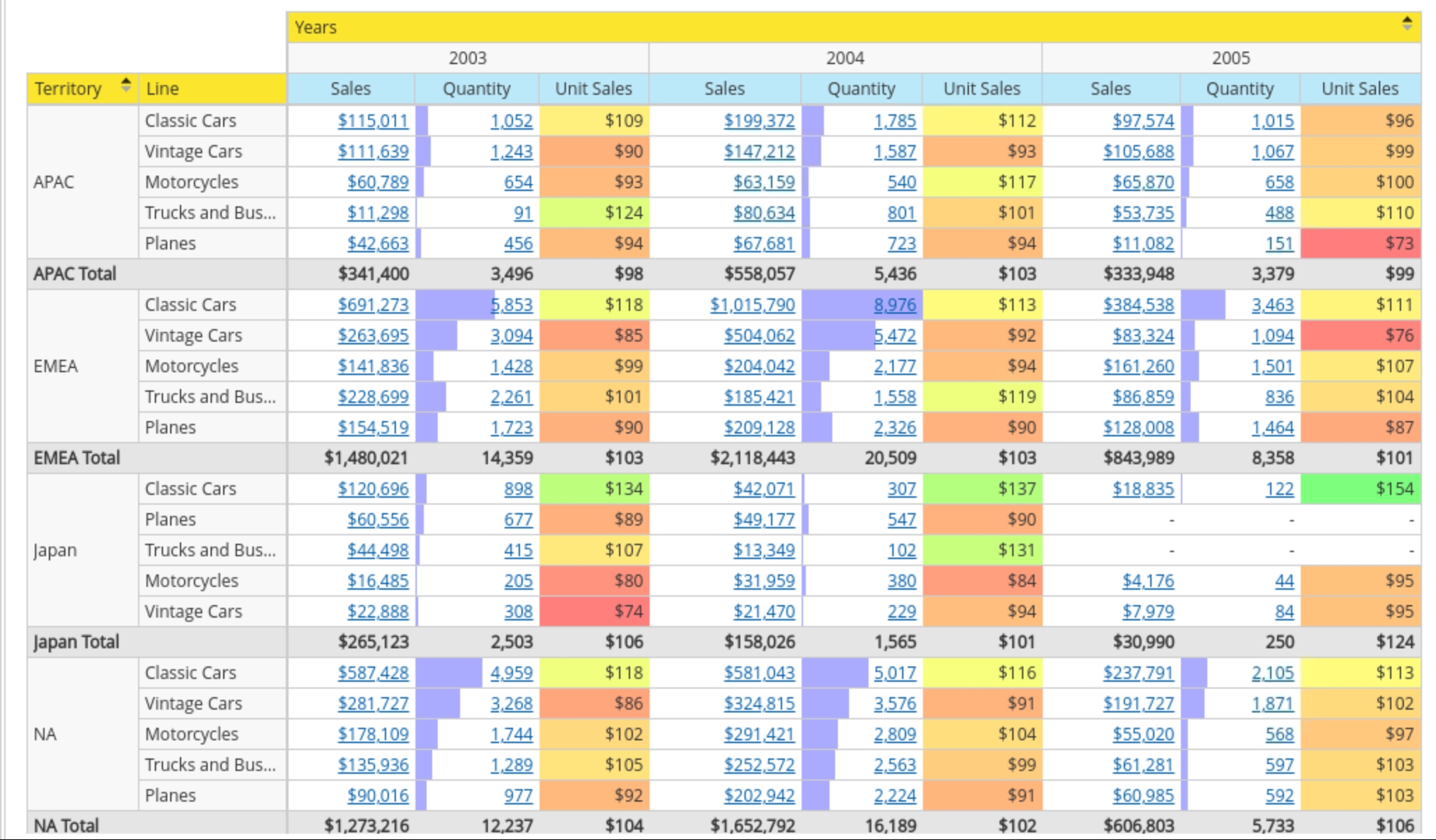
Task: Open the $115,011 APAC Classic Cars sales link
Action: [373, 121]
